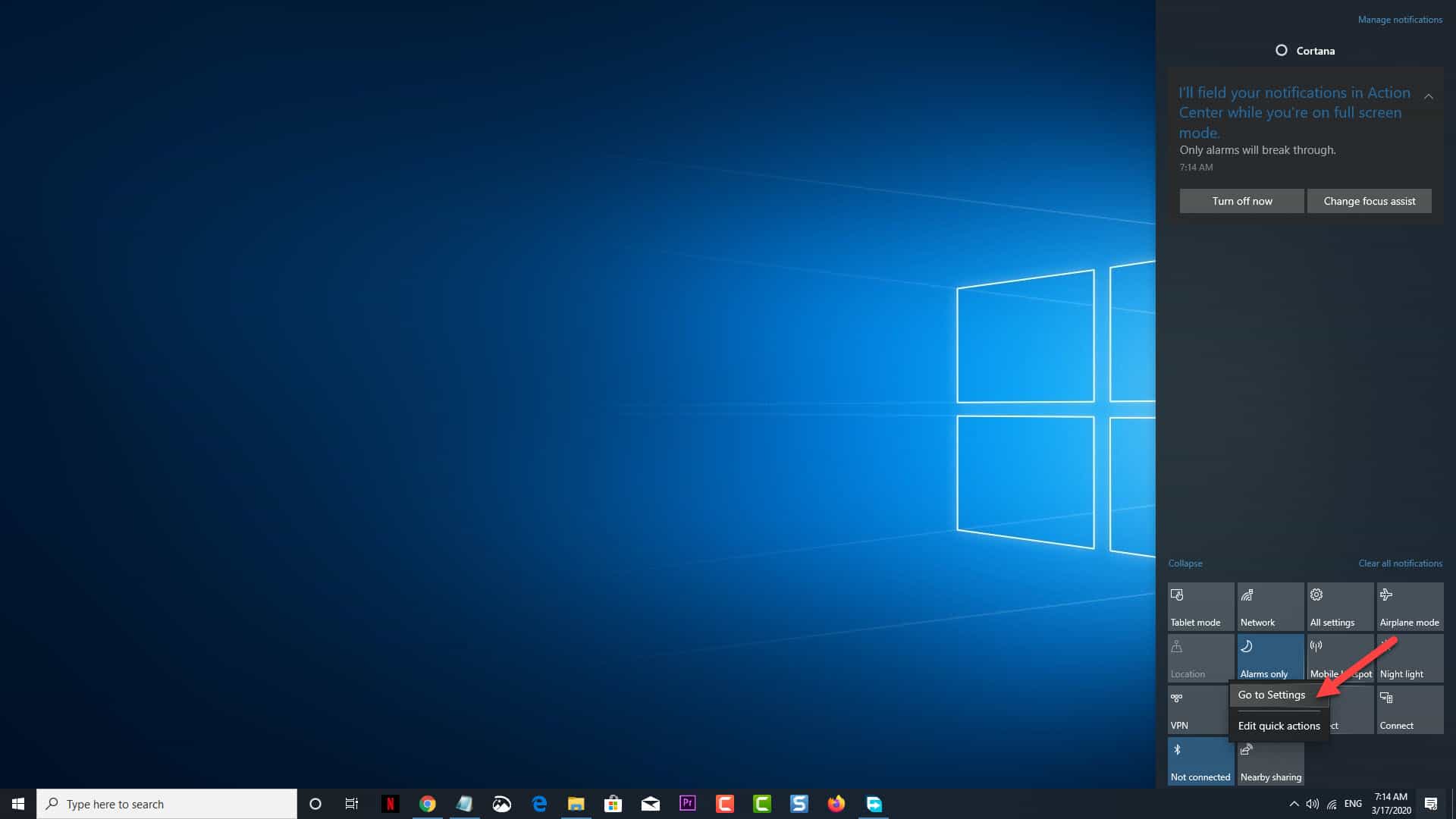Toggle the Night light tile

click(x=1410, y=658)
